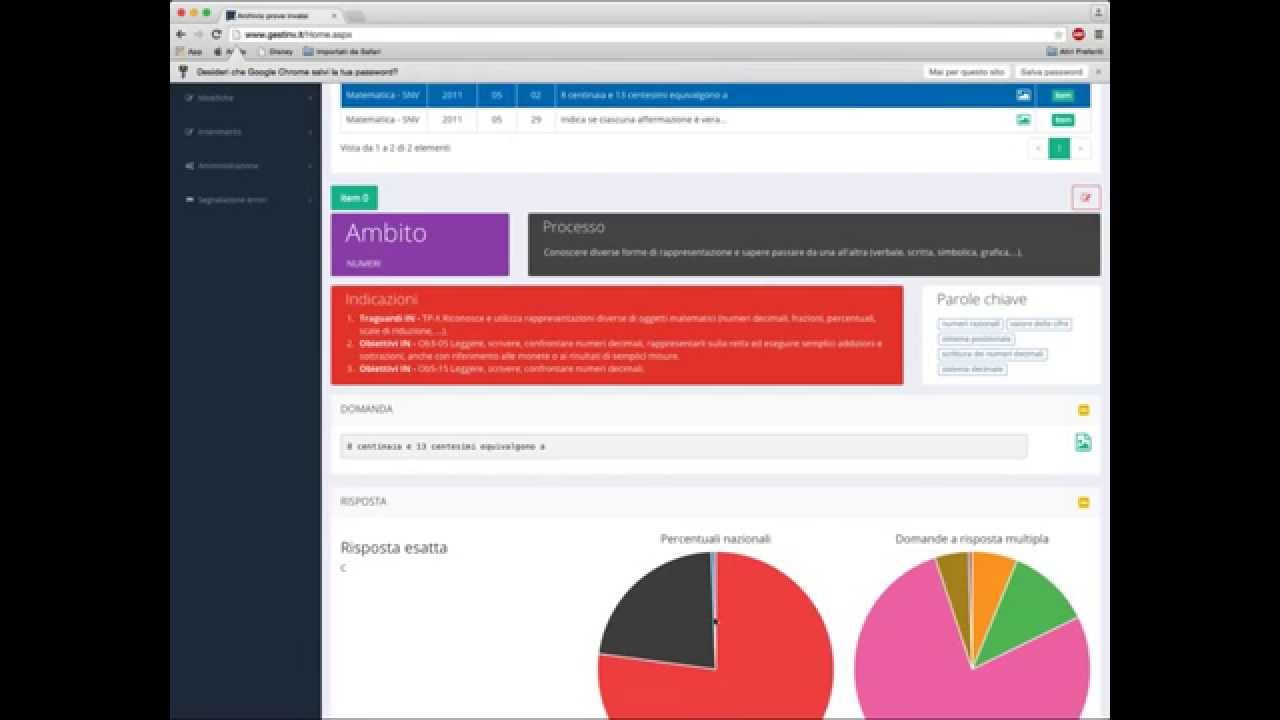
Task: Select the 'sistema posizionale' keyword tag
Action: tap(976, 339)
